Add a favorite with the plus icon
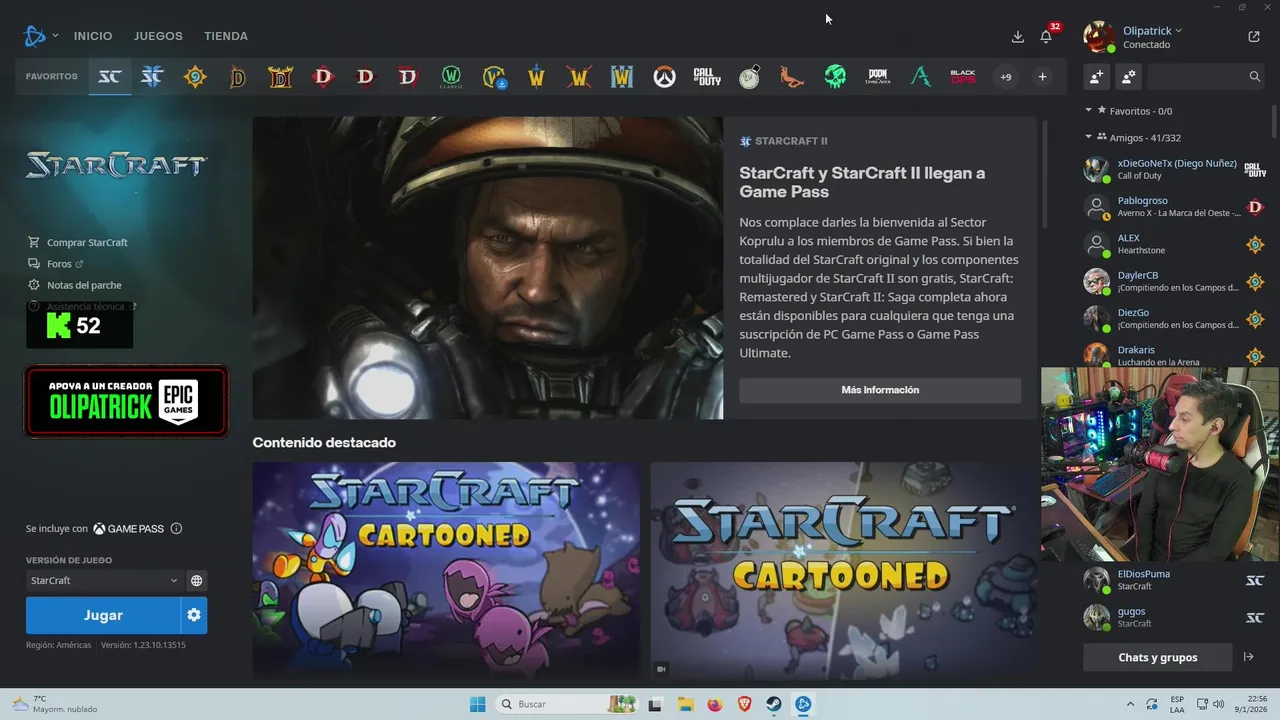Screen dimensions: 1280x720 click(x=1042, y=77)
